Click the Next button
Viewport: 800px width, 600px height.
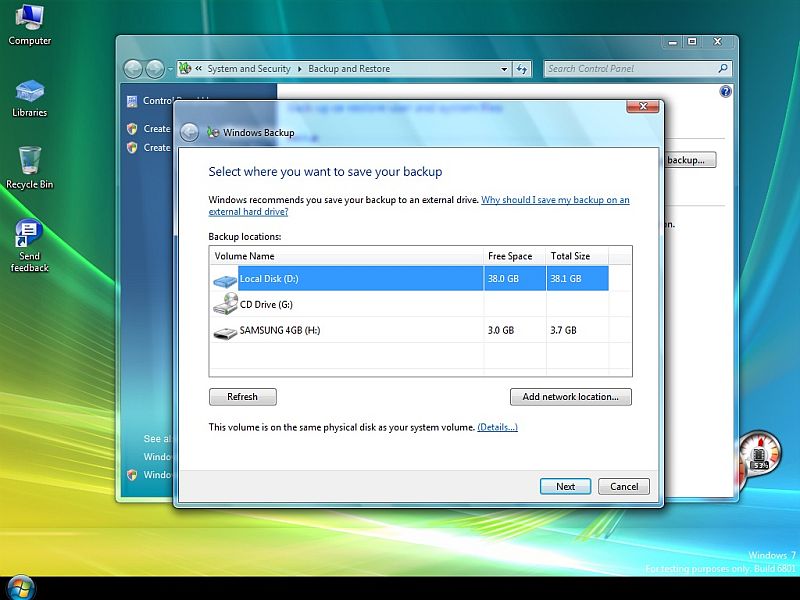point(565,486)
